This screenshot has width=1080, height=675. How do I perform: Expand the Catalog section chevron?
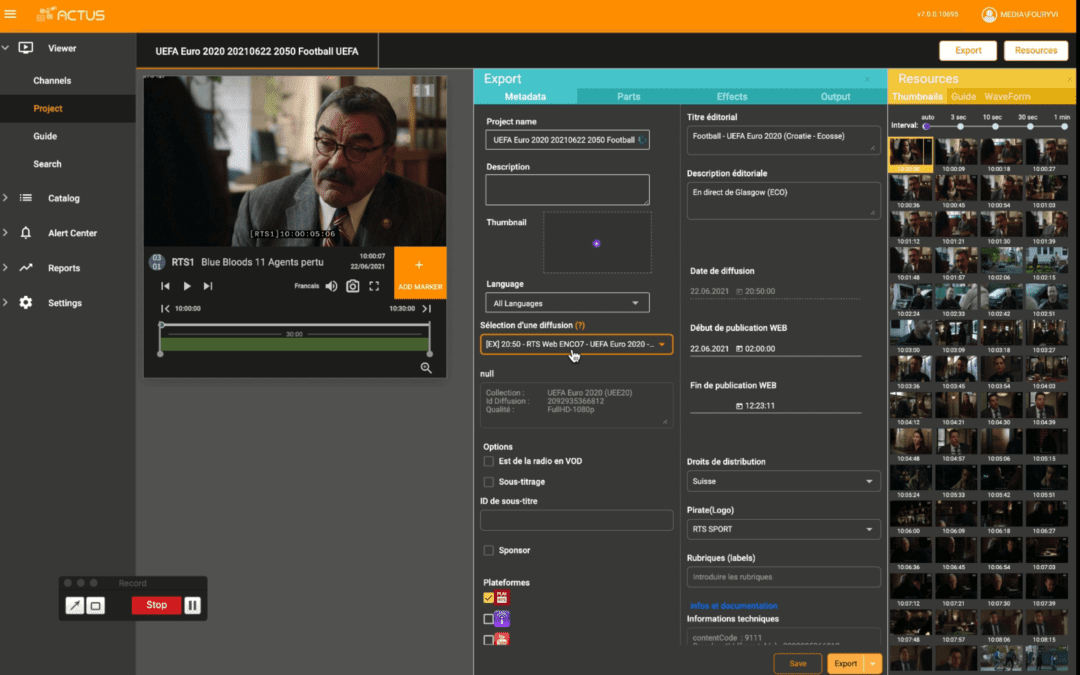(6, 198)
